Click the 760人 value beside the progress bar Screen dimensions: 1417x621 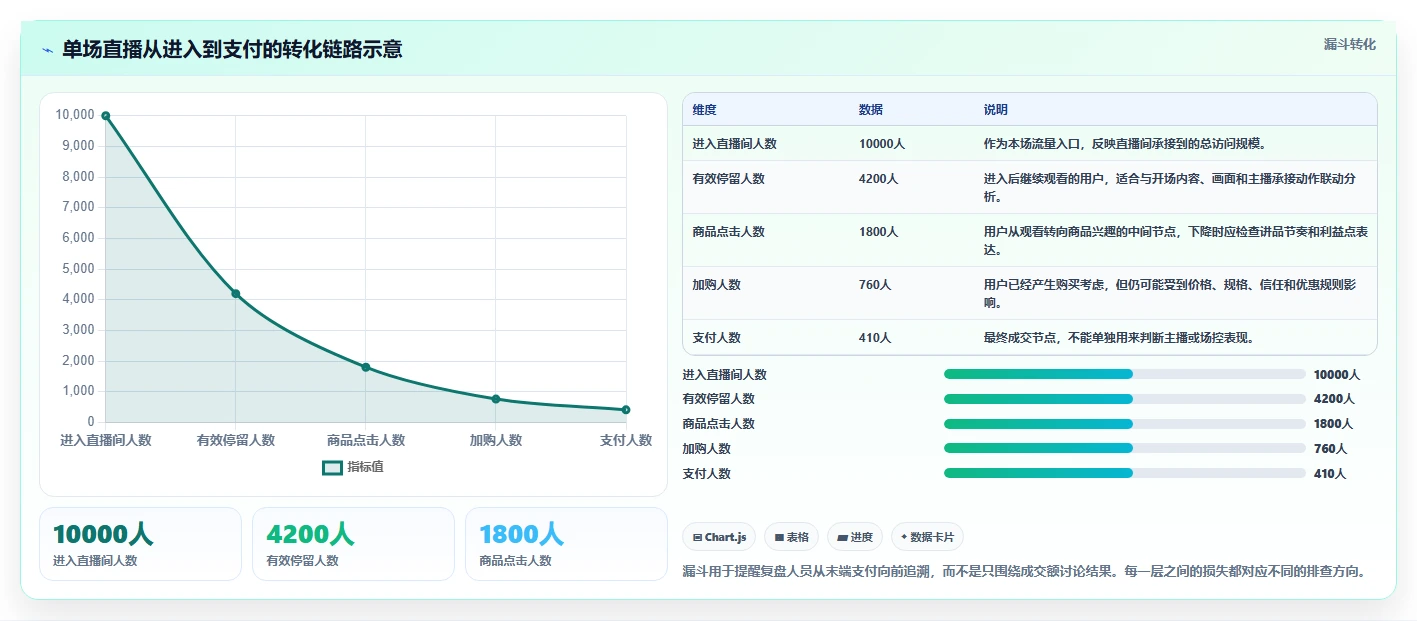1330,449
